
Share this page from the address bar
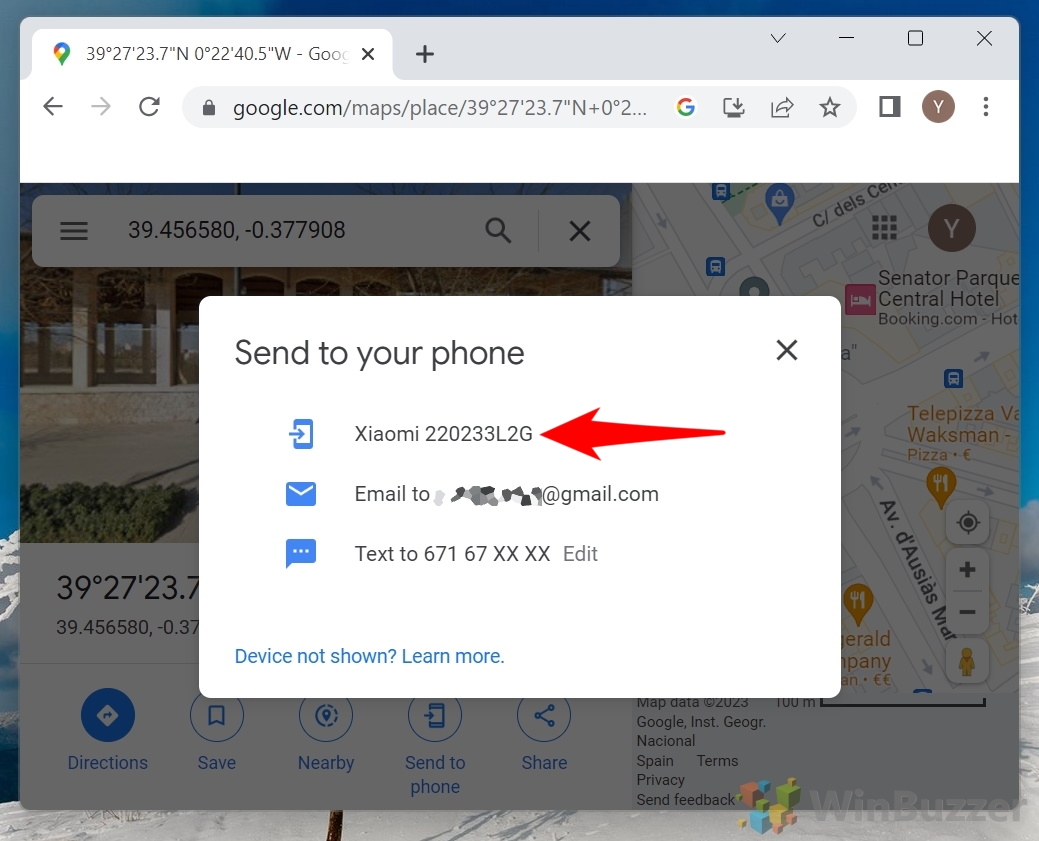(x=782, y=107)
